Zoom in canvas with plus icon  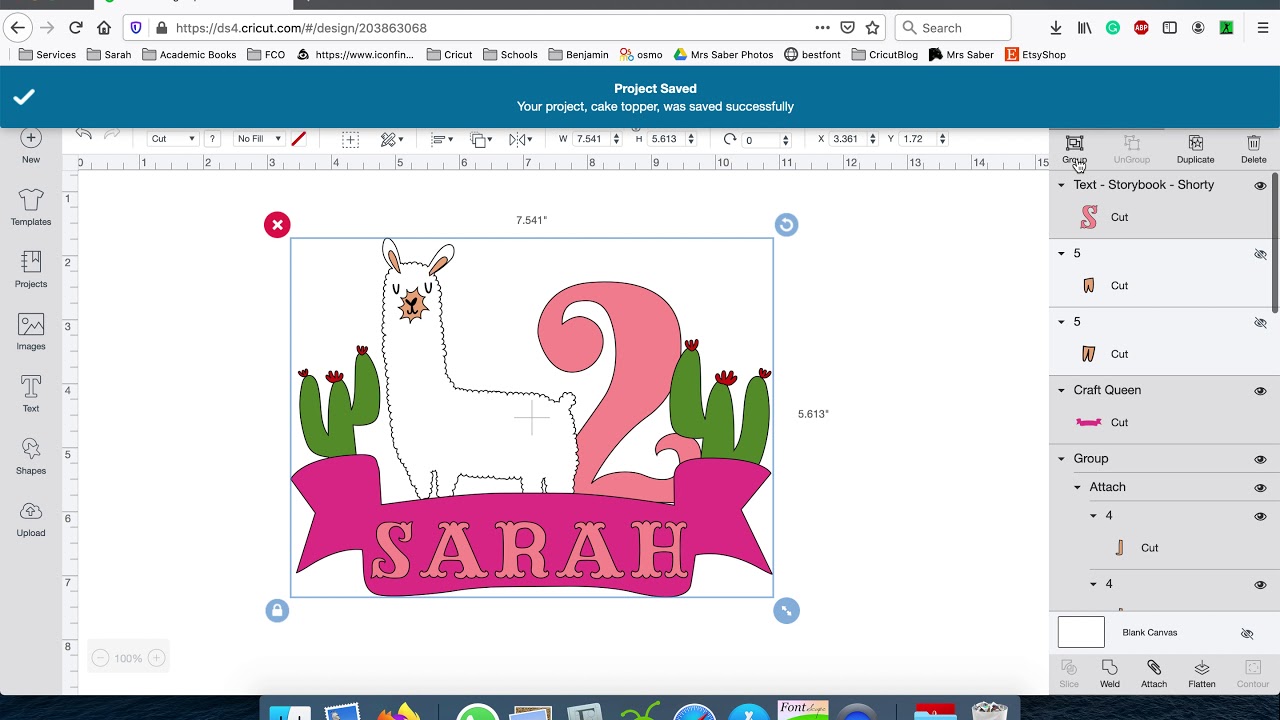coord(156,658)
